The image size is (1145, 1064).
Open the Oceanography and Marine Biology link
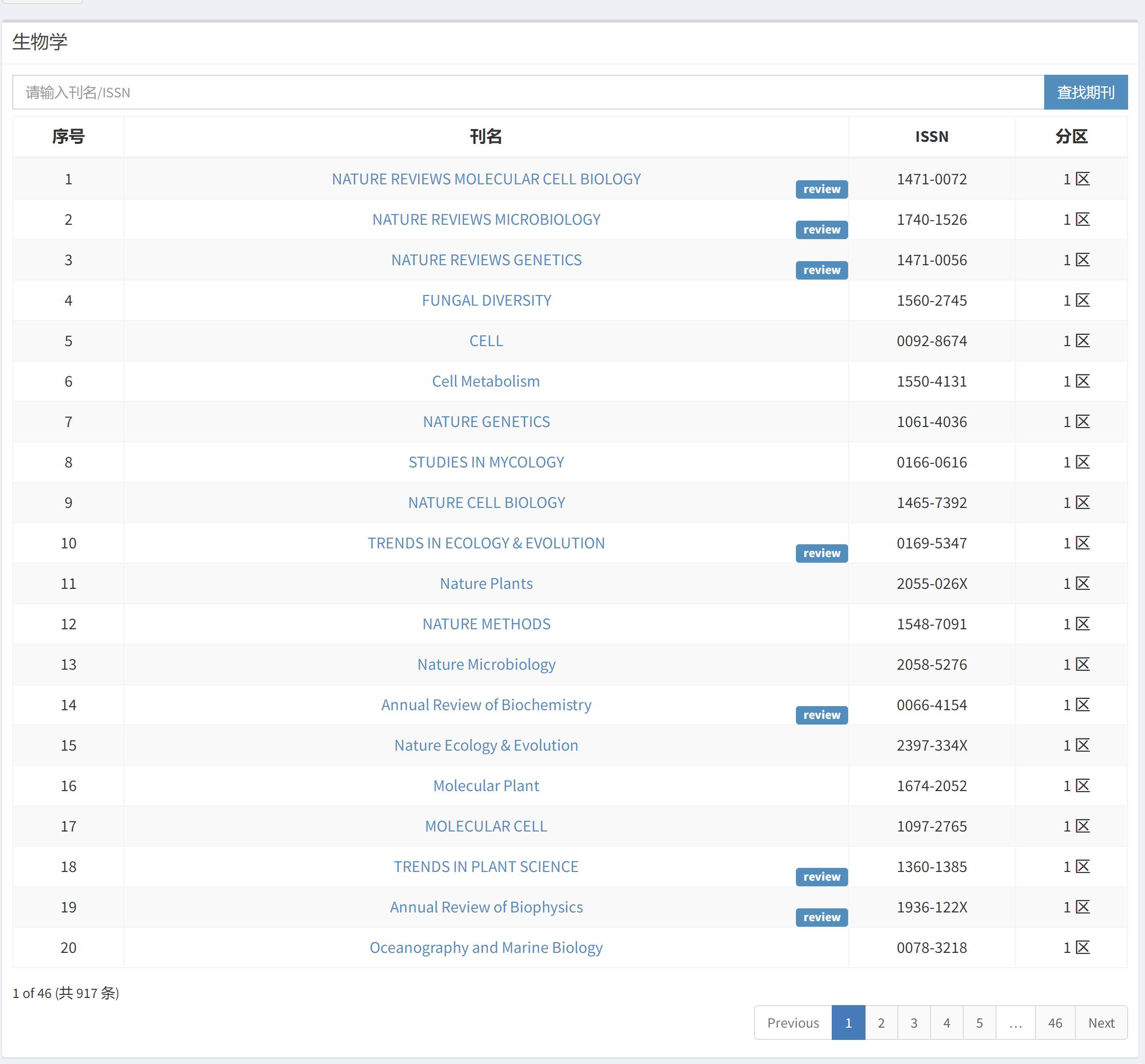click(x=486, y=947)
